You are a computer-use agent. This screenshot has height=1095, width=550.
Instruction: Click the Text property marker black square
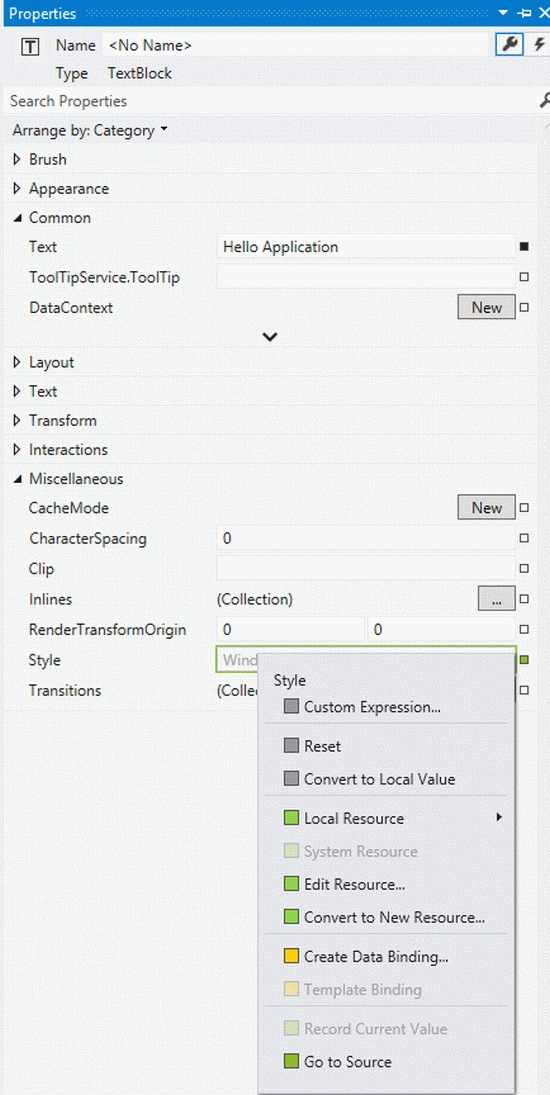(x=524, y=247)
